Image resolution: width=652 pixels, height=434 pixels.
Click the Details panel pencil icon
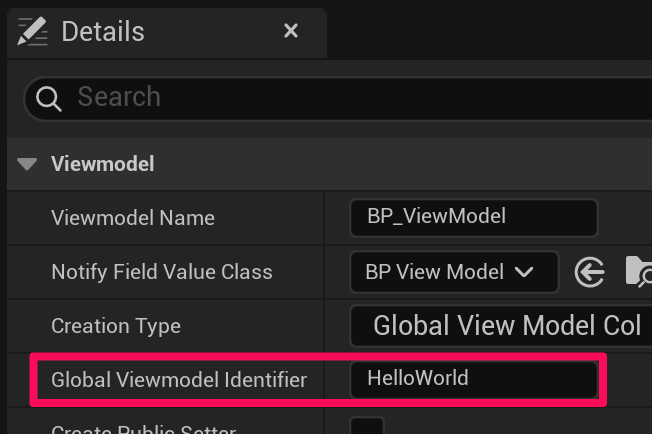[33, 31]
